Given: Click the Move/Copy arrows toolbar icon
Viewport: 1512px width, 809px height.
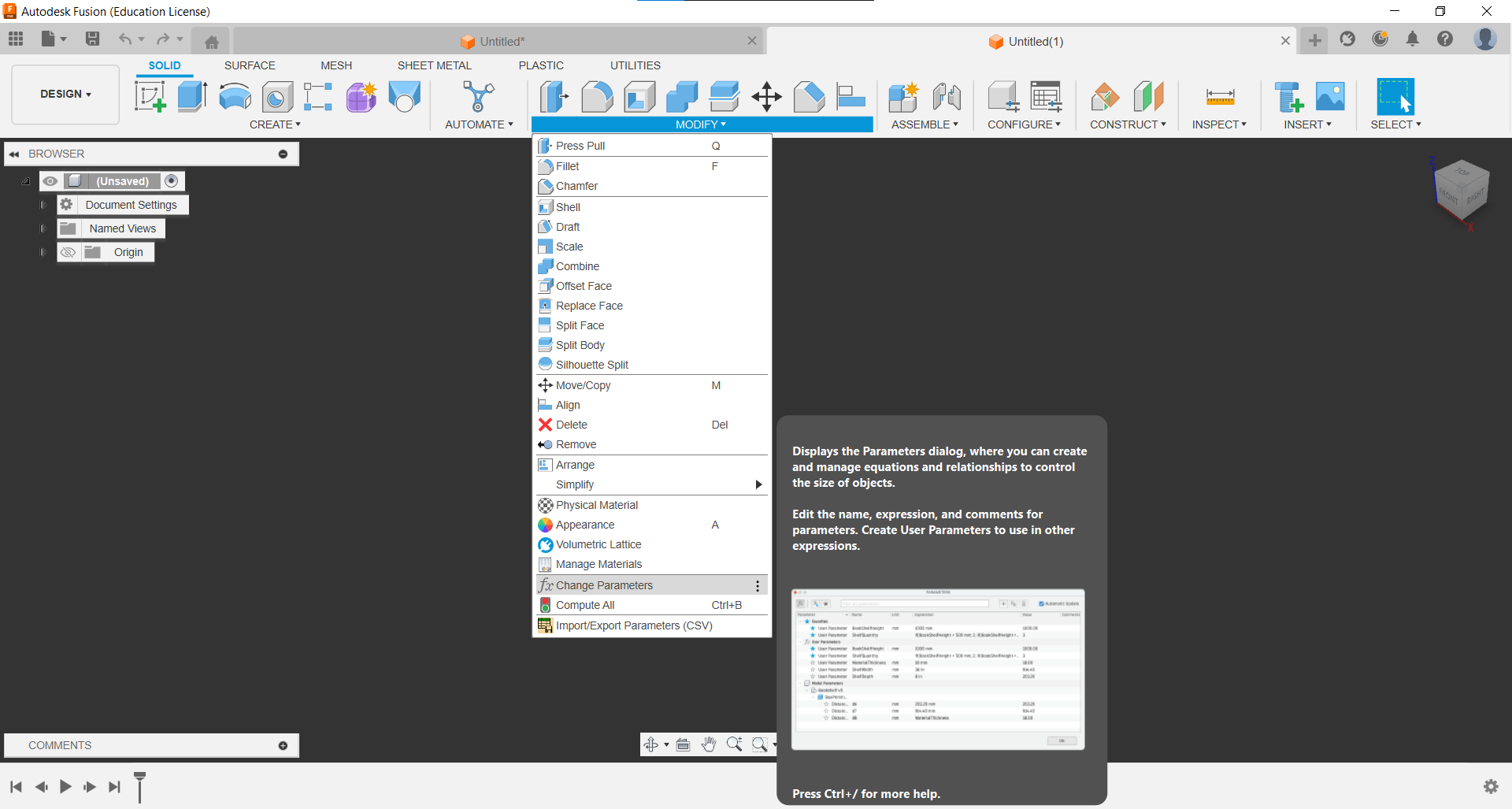Looking at the screenshot, I should point(766,97).
